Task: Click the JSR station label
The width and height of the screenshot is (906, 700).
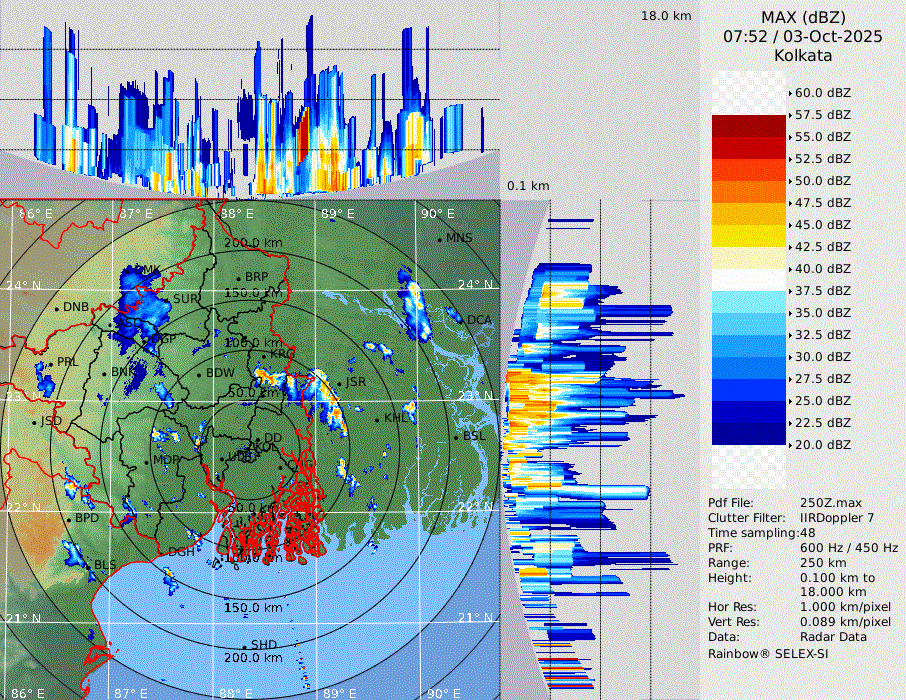Action: click(x=357, y=382)
